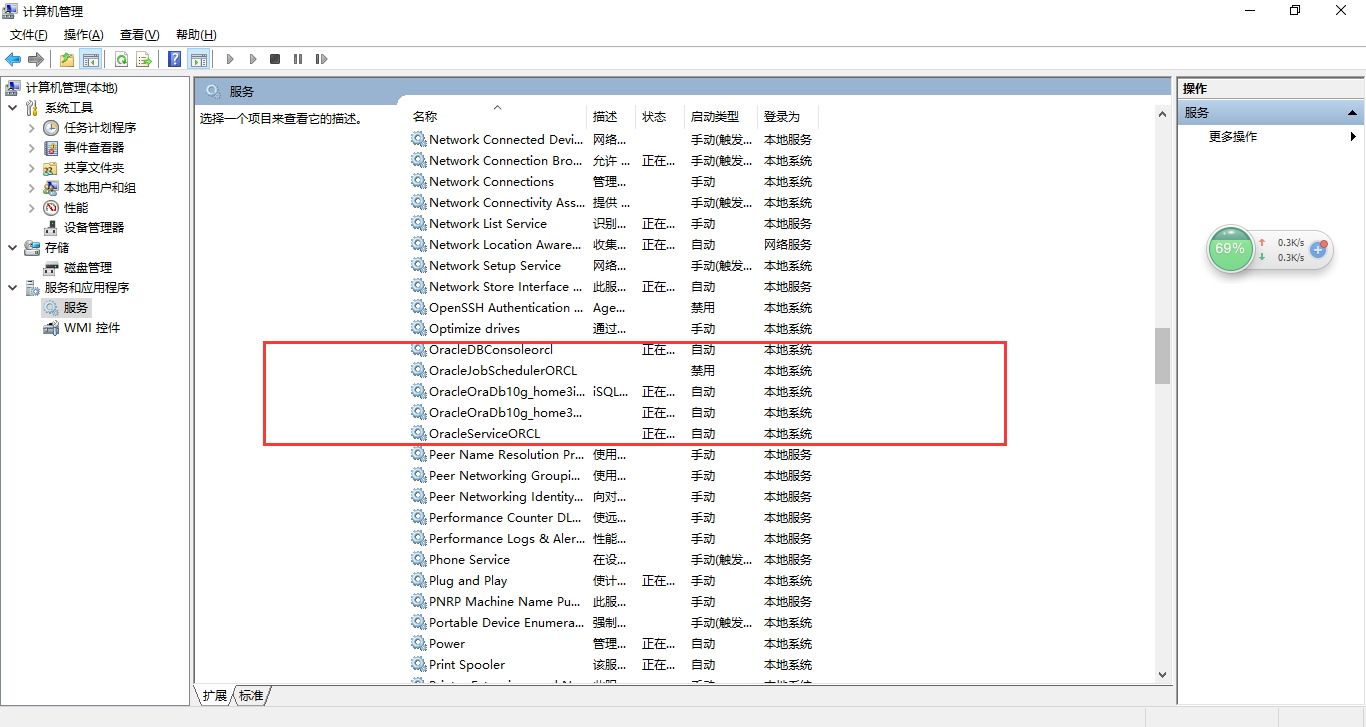This screenshot has height=727, width=1366.
Task: Click the services scrollbar down arrow
Action: pos(1162,676)
